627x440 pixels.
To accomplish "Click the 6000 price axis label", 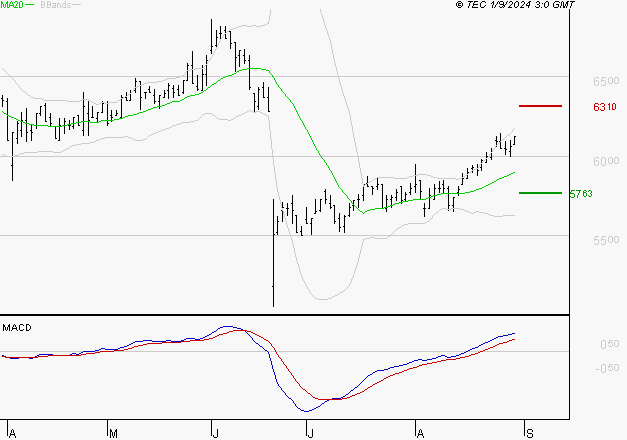I will click(x=606, y=161).
